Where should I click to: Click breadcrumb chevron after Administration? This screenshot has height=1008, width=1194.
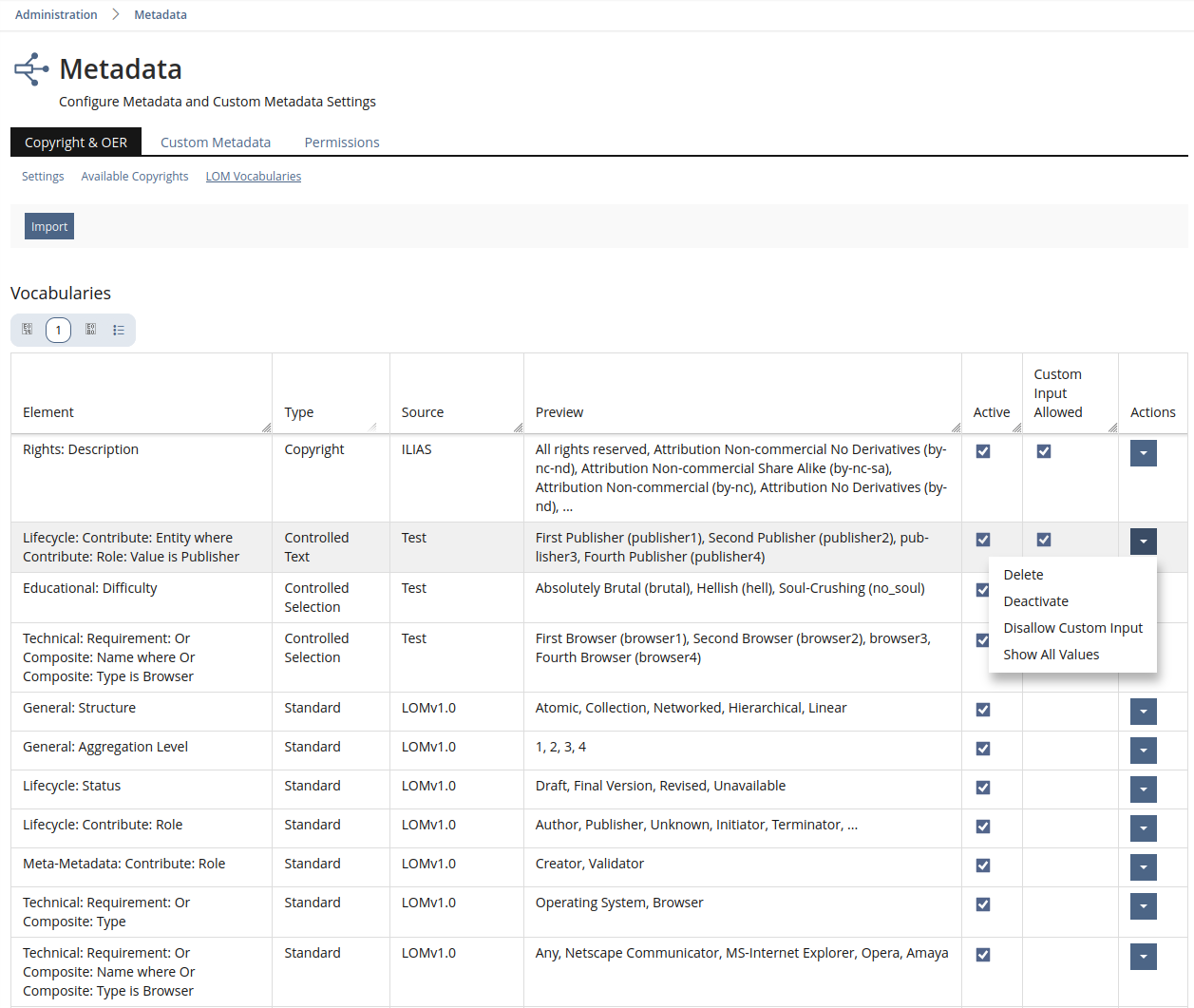[x=116, y=14]
